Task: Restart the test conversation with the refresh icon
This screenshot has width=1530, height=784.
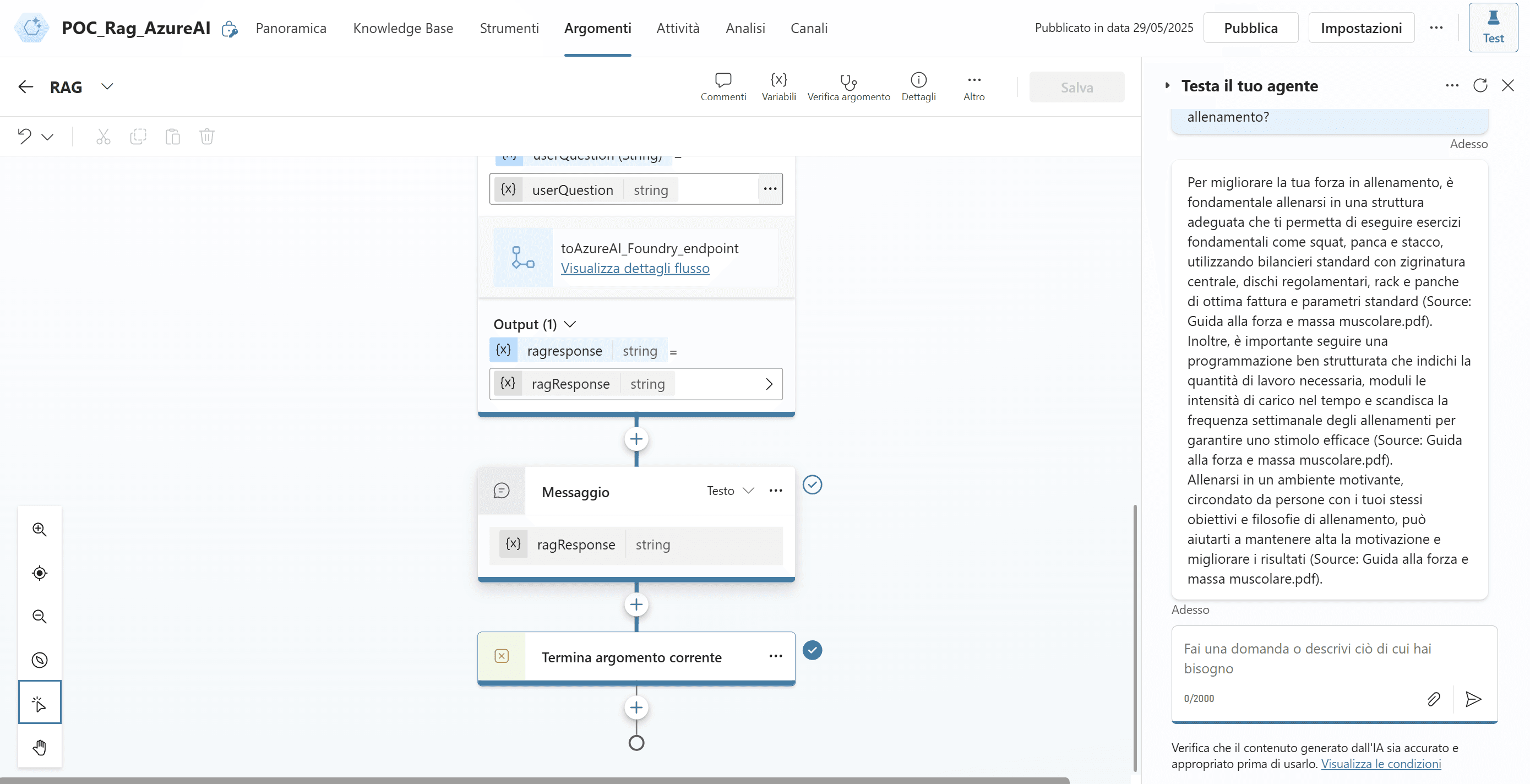Action: (x=1480, y=85)
